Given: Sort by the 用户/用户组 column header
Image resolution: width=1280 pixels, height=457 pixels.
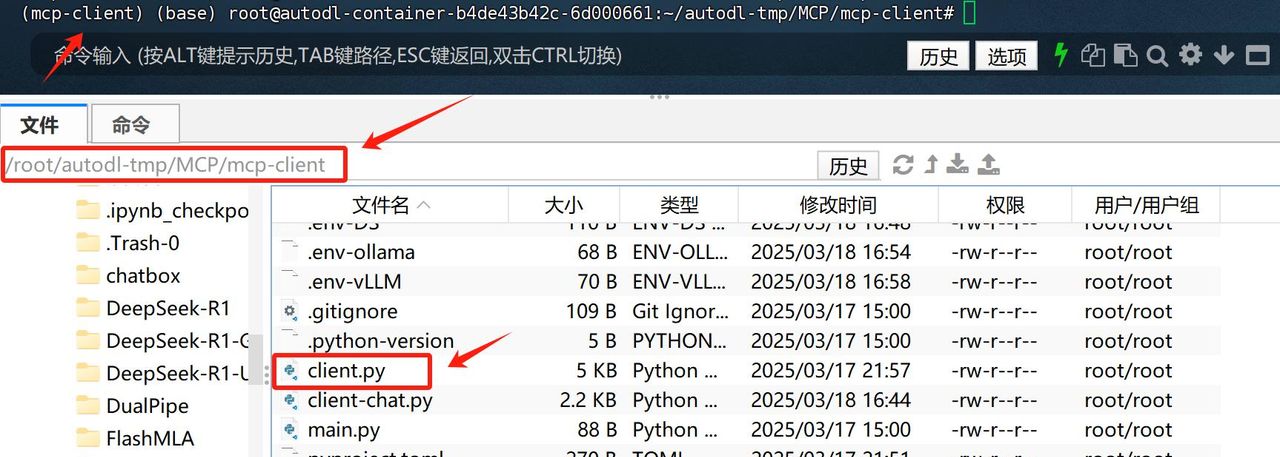Looking at the screenshot, I should click(x=1146, y=205).
